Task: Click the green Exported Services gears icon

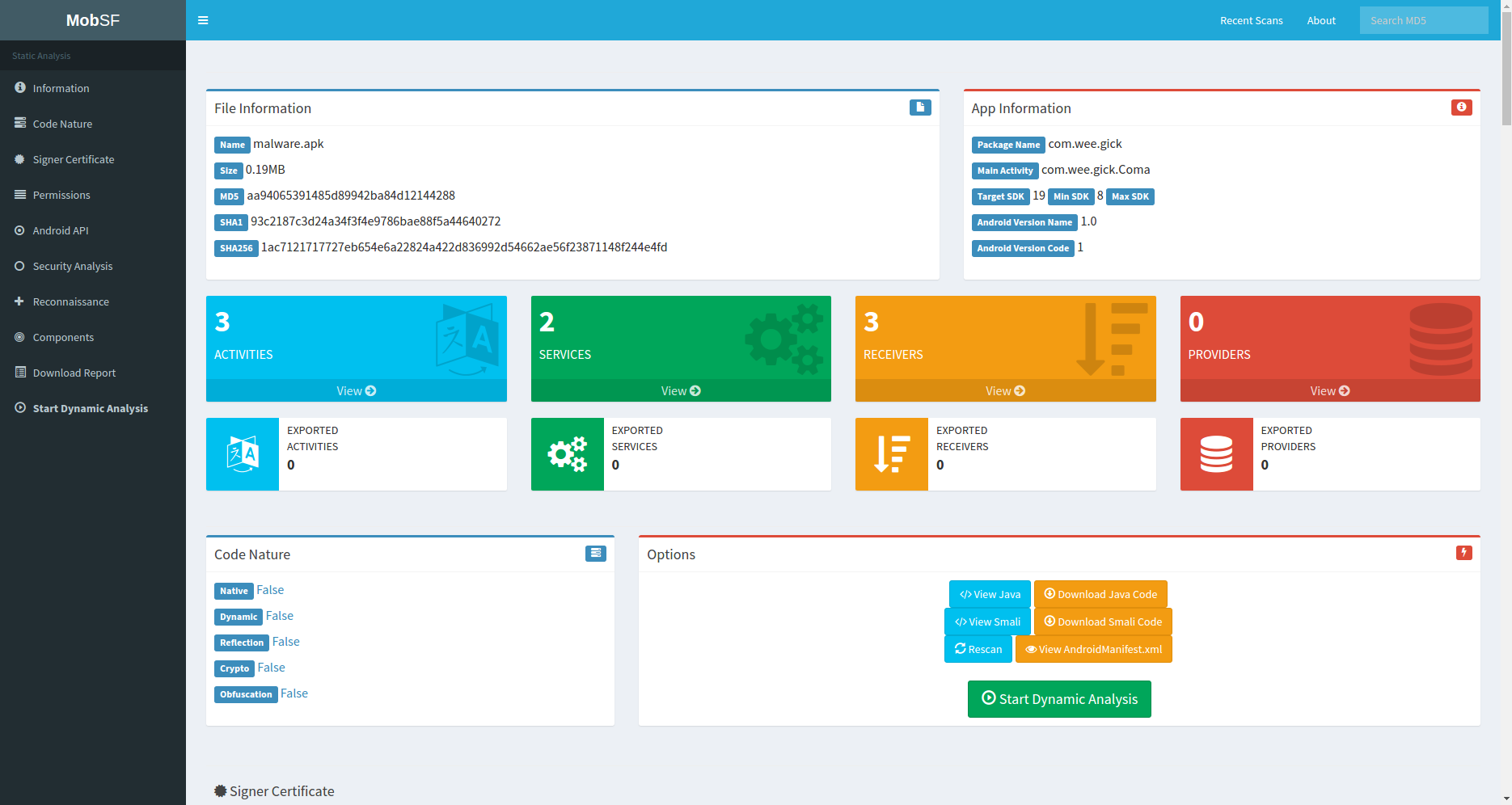Action: pos(567,454)
